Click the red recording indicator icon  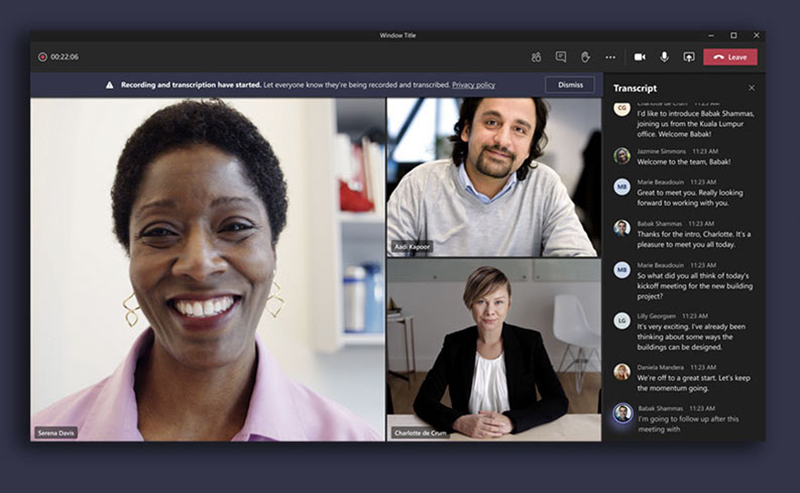[x=42, y=57]
